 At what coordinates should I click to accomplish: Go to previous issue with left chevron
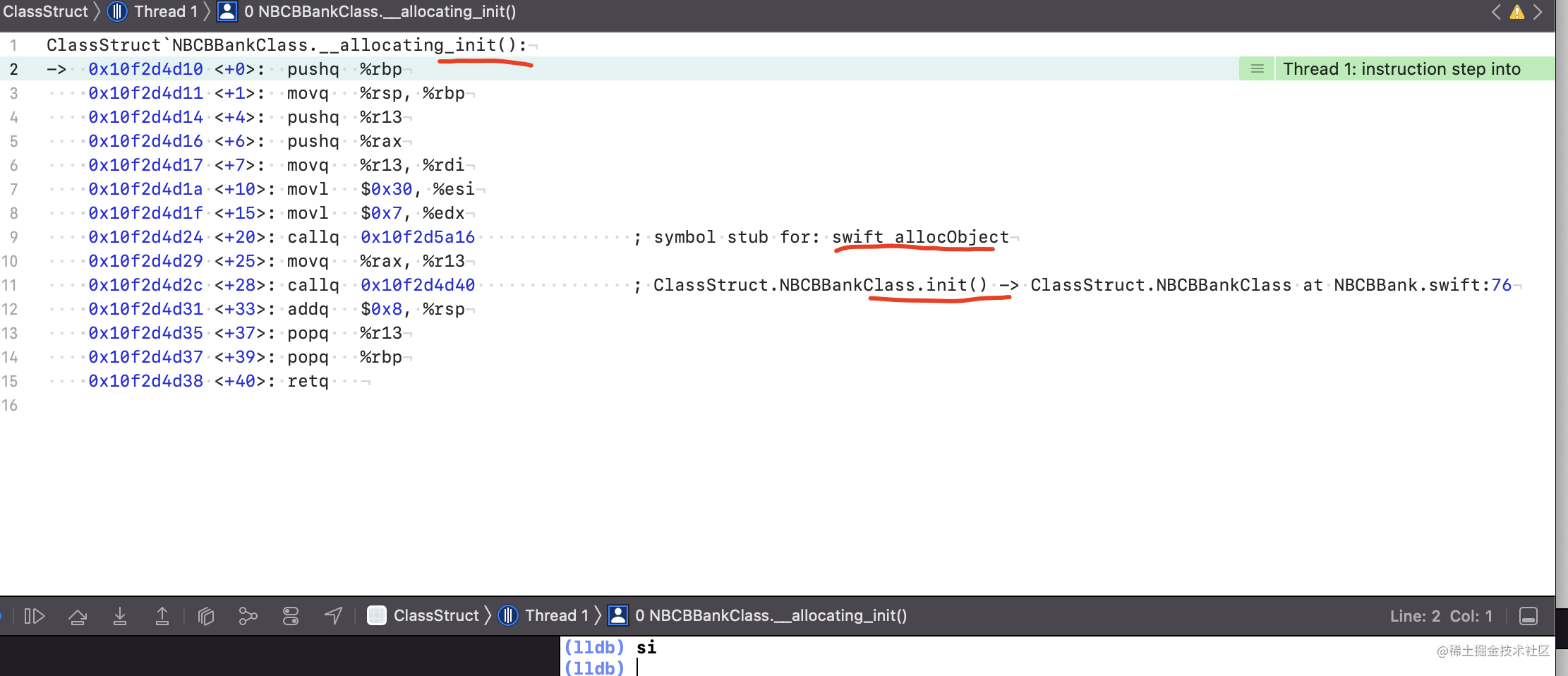1496,12
